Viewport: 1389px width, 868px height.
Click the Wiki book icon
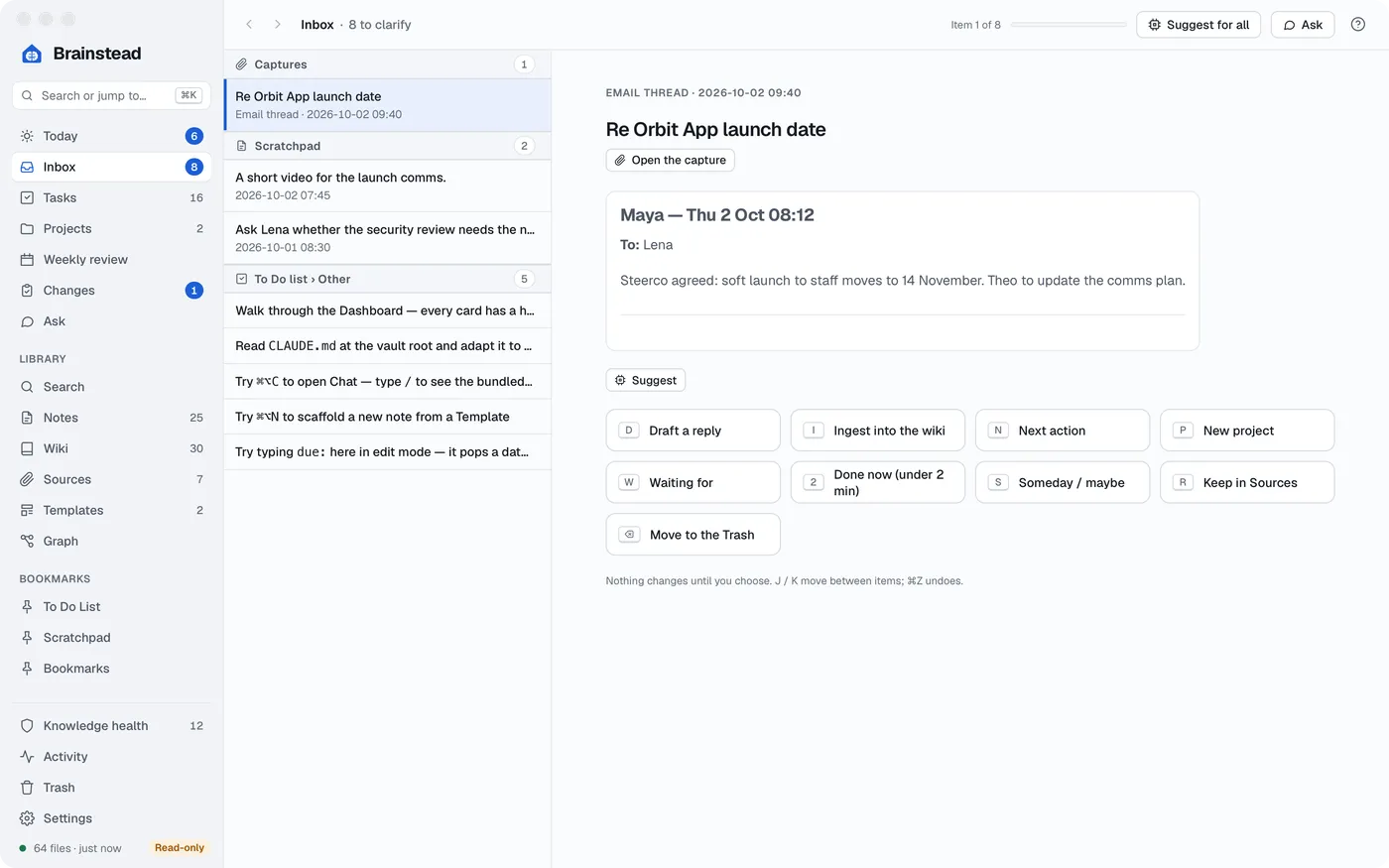pos(27,448)
